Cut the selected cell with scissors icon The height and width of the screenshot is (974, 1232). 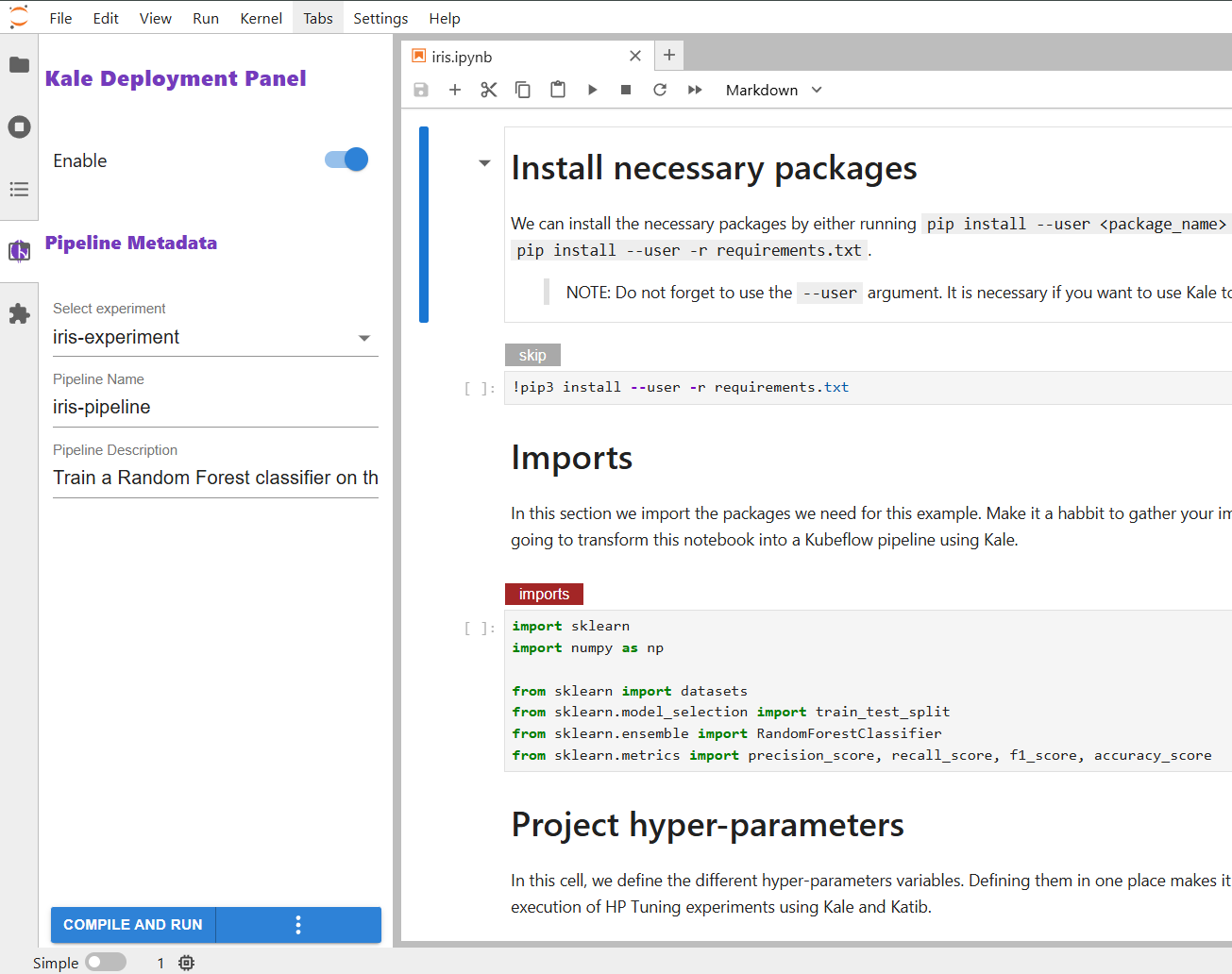488,90
